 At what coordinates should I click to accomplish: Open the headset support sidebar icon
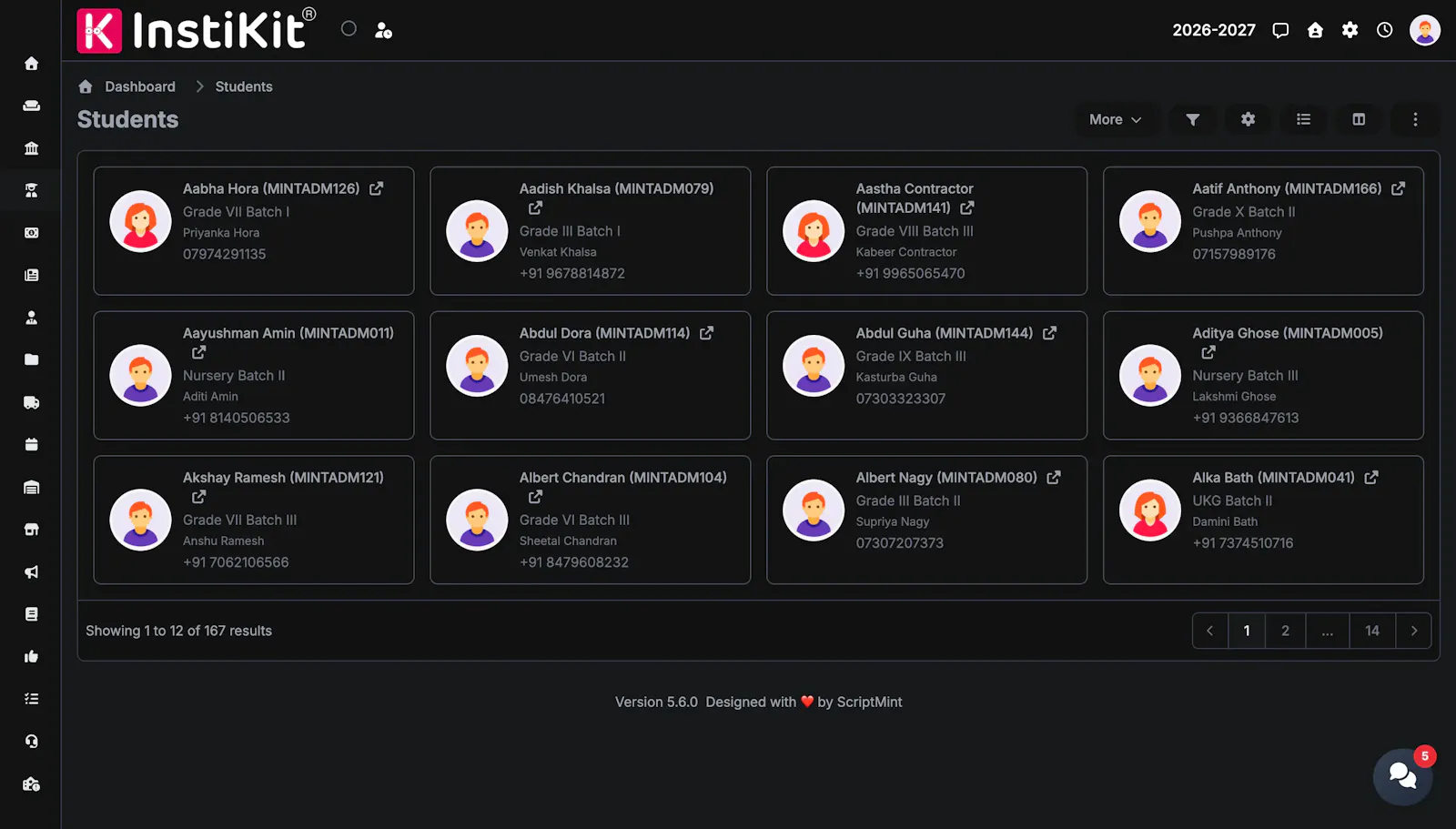(x=32, y=742)
